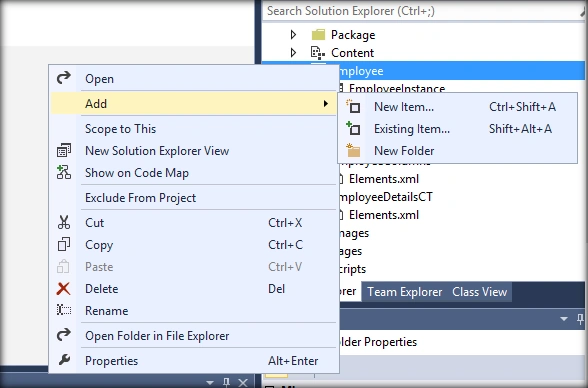The height and width of the screenshot is (388, 588).
Task: Click the New Solution Explorer View icon
Action: click(x=64, y=150)
